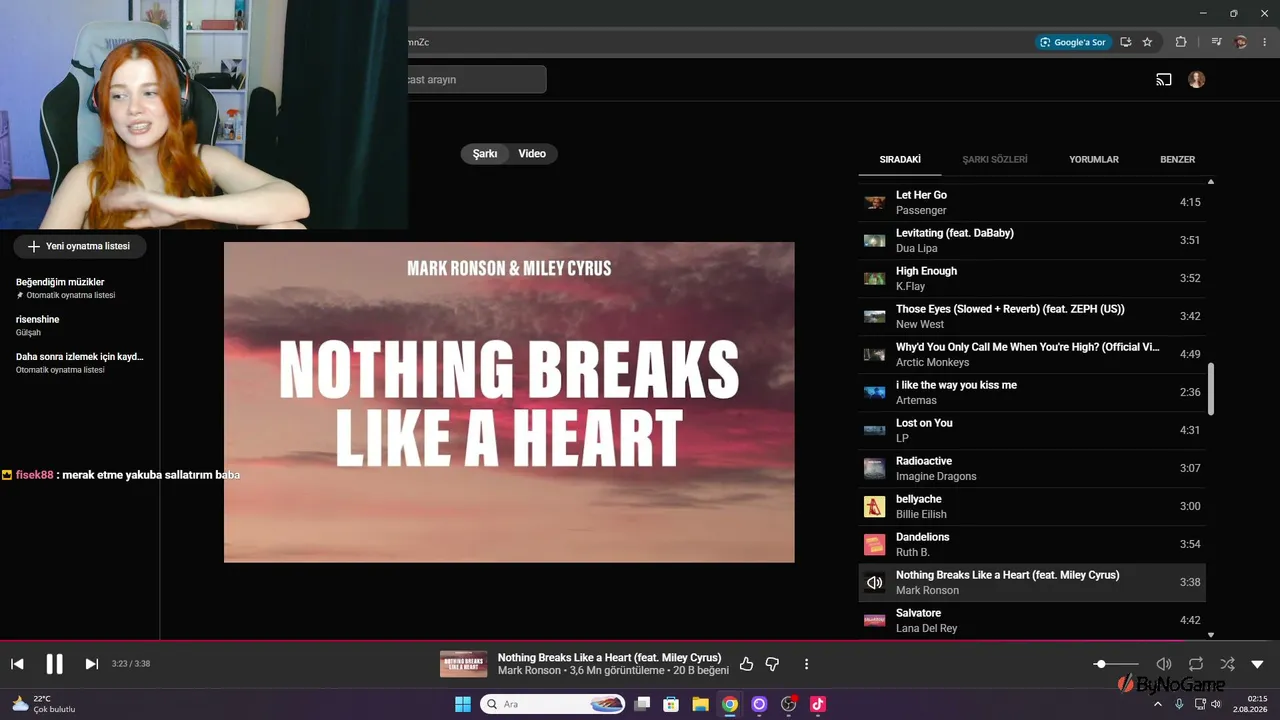1280x720 pixels.
Task: Install the app from the address bar icon
Action: (1126, 42)
